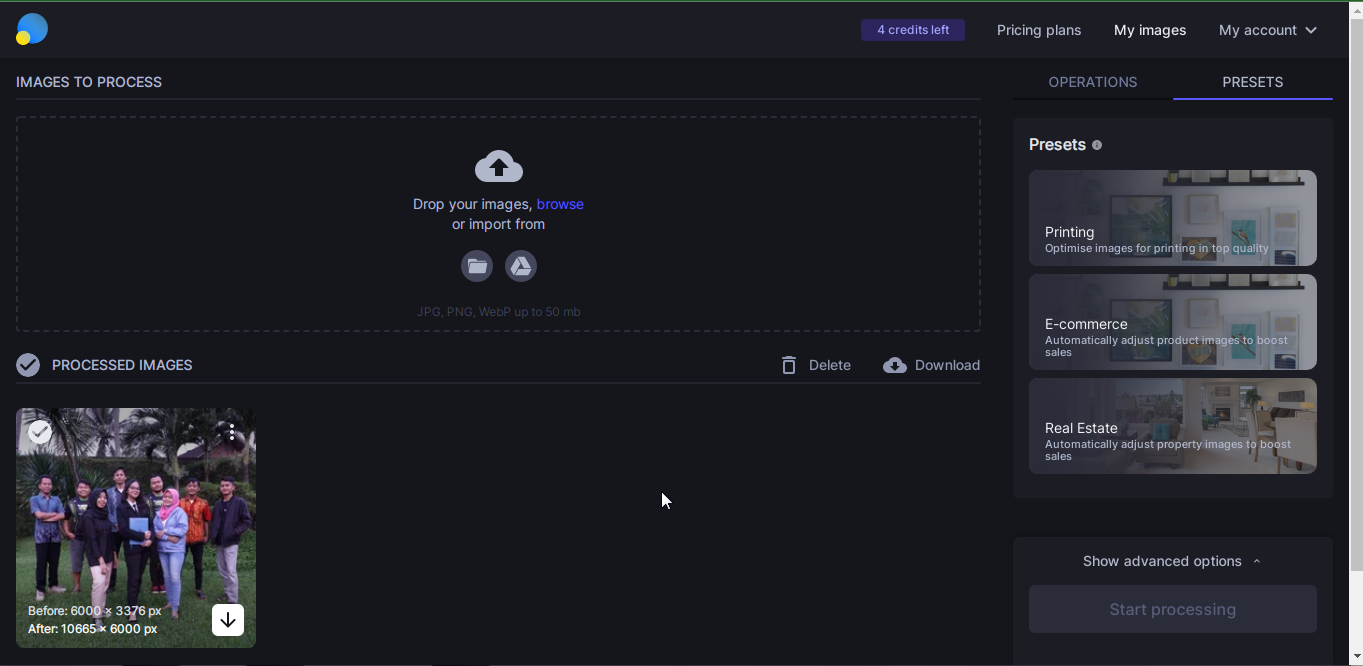This screenshot has height=666, width=1363.
Task: Click the 'IMAGES TO PROCESS' heading
Action: pyautogui.click(x=89, y=82)
